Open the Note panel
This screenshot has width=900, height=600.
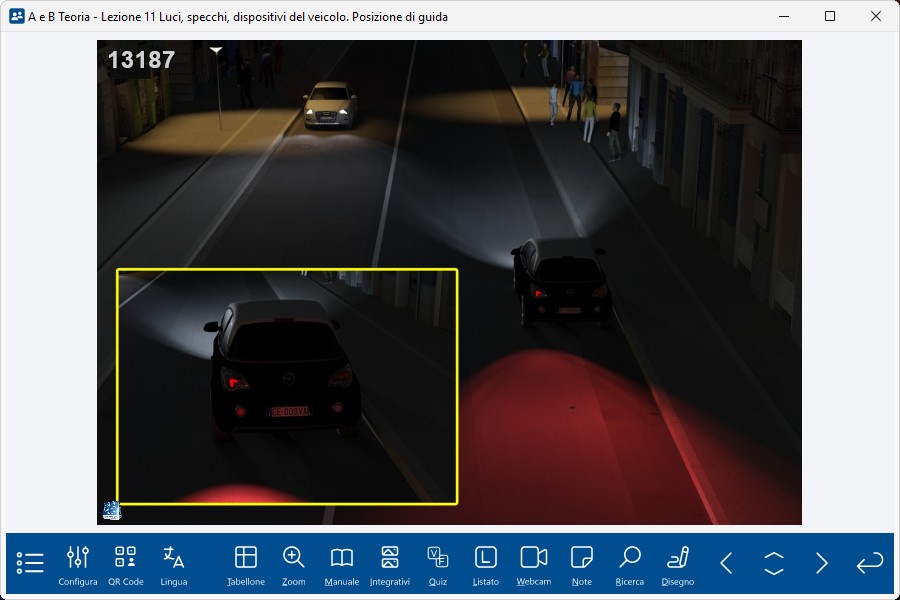click(x=582, y=565)
